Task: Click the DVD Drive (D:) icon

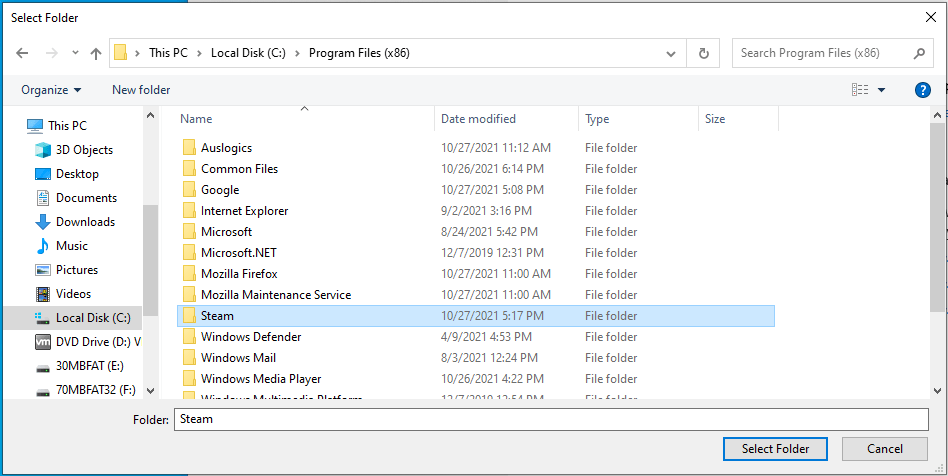Action: (43, 342)
